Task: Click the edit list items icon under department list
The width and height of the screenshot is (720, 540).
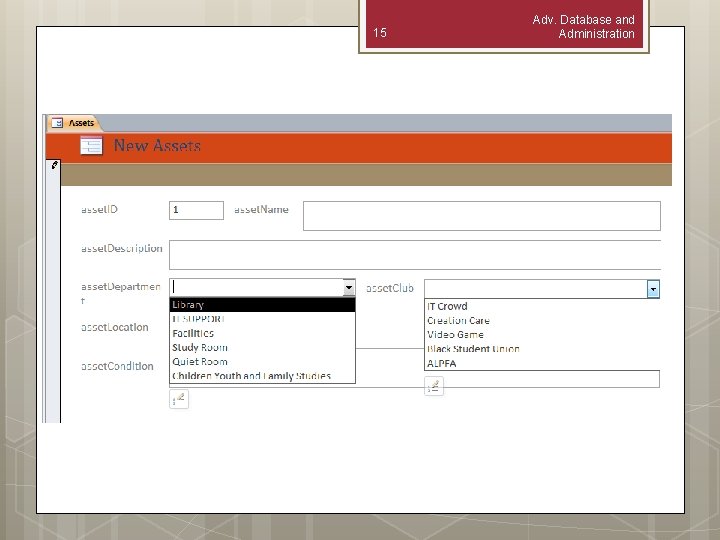Action: [179, 399]
